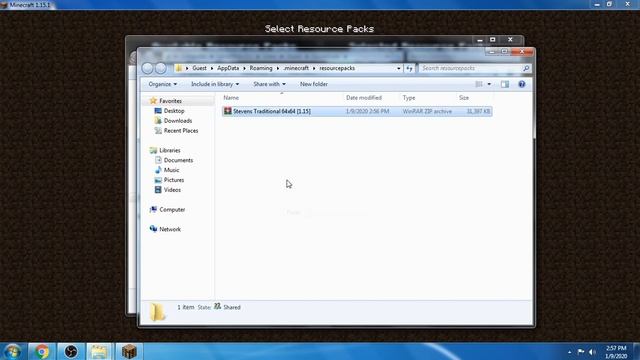Screen dimensions: 640x360
Task: Open Music library in sidebar
Action: coord(171,170)
